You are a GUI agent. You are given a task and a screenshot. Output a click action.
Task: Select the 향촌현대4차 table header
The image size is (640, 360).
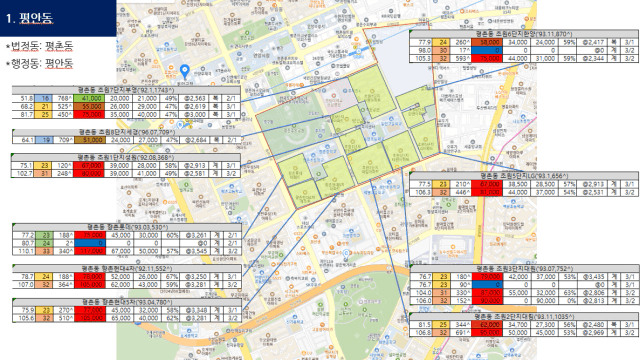point(127,269)
